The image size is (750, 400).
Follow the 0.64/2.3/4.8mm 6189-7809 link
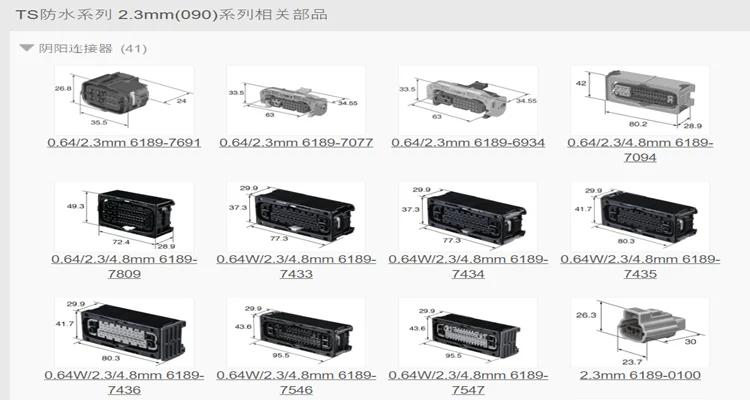click(124, 267)
